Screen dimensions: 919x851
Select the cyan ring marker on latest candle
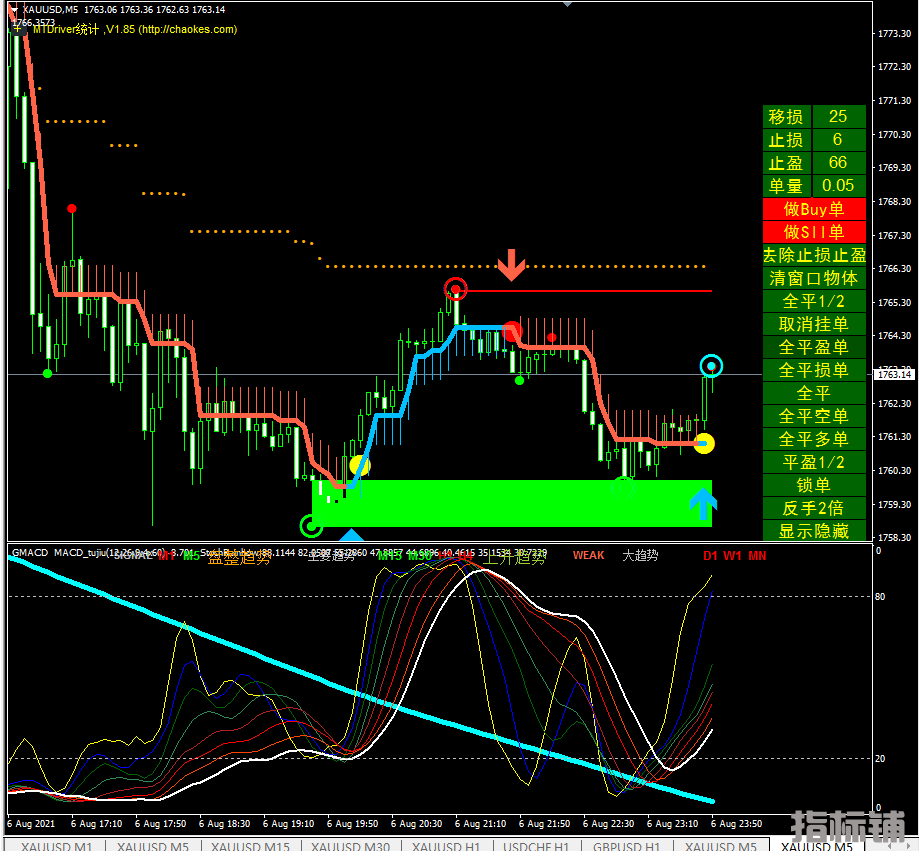pyautogui.click(x=710, y=366)
